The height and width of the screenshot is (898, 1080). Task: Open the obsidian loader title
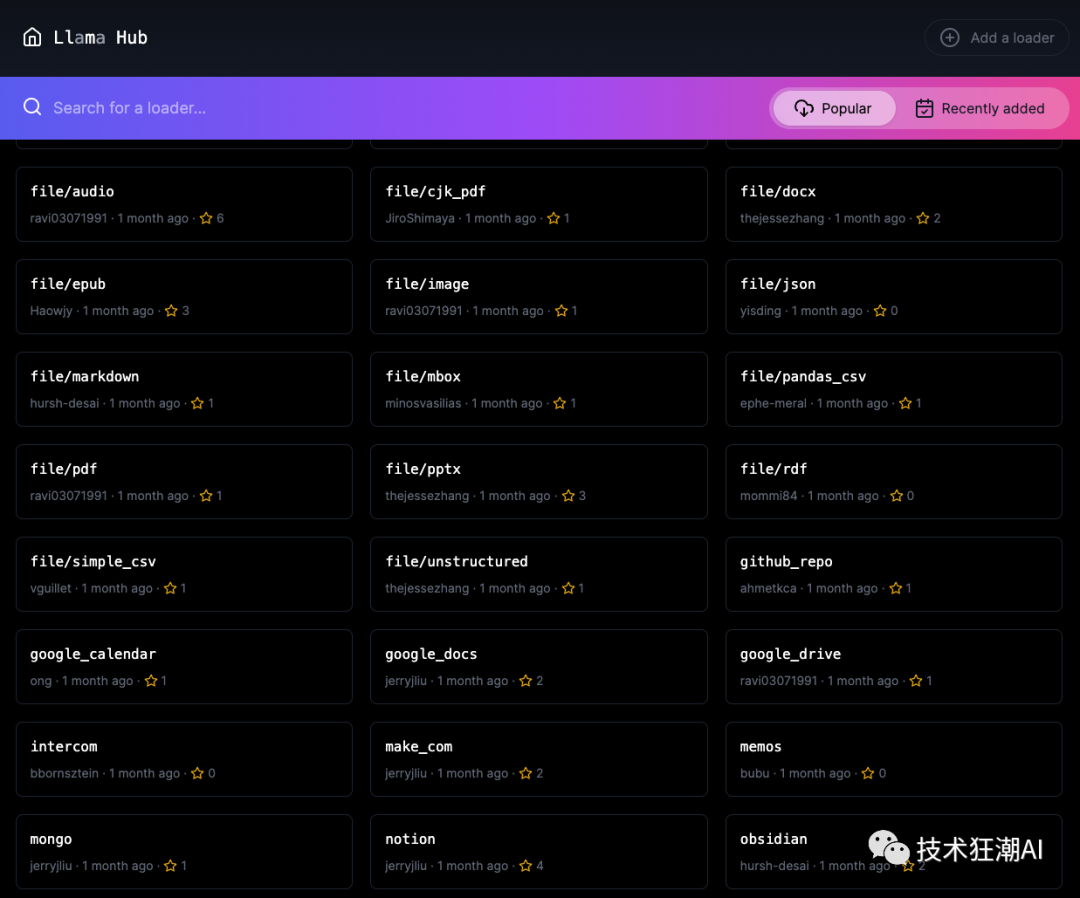tap(773, 839)
